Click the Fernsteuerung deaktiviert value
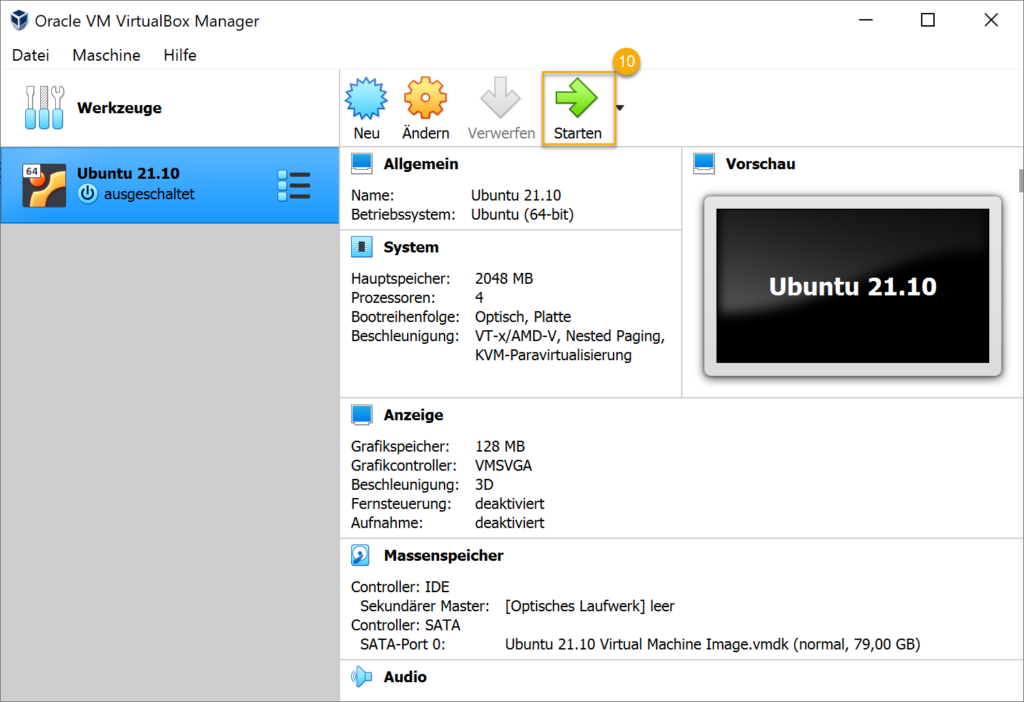This screenshot has width=1024, height=702. [509, 504]
